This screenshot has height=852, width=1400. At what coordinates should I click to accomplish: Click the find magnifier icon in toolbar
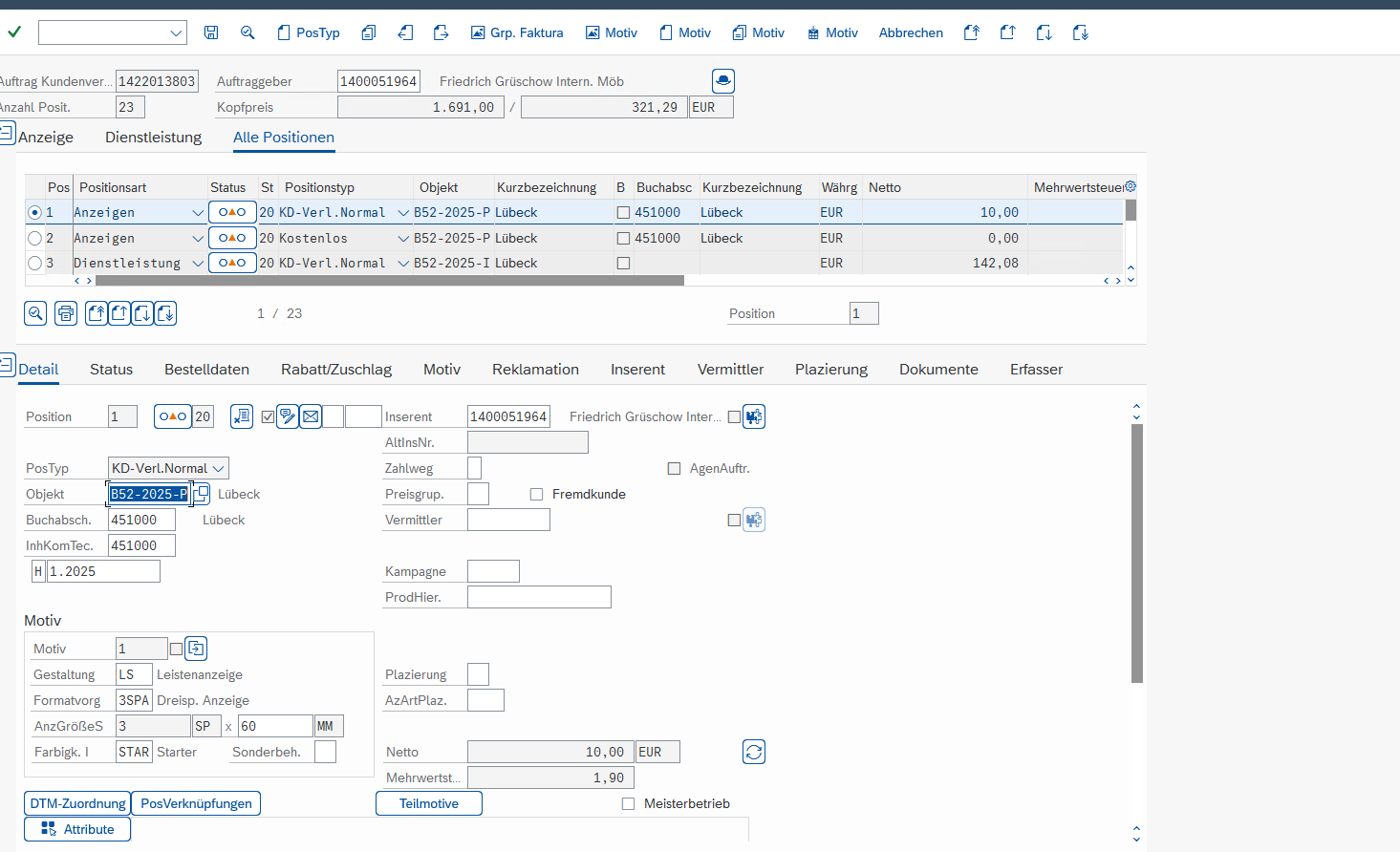248,32
